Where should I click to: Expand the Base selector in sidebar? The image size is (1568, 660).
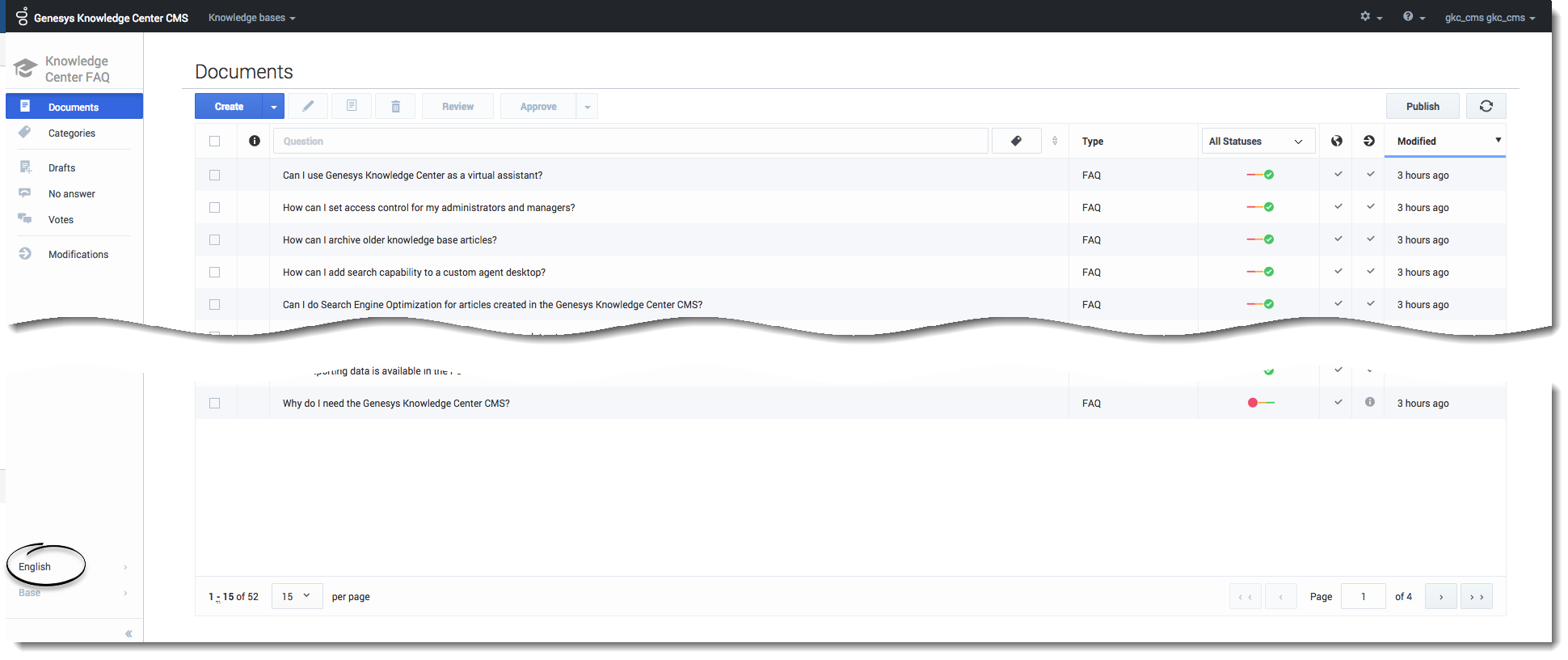(x=73, y=593)
